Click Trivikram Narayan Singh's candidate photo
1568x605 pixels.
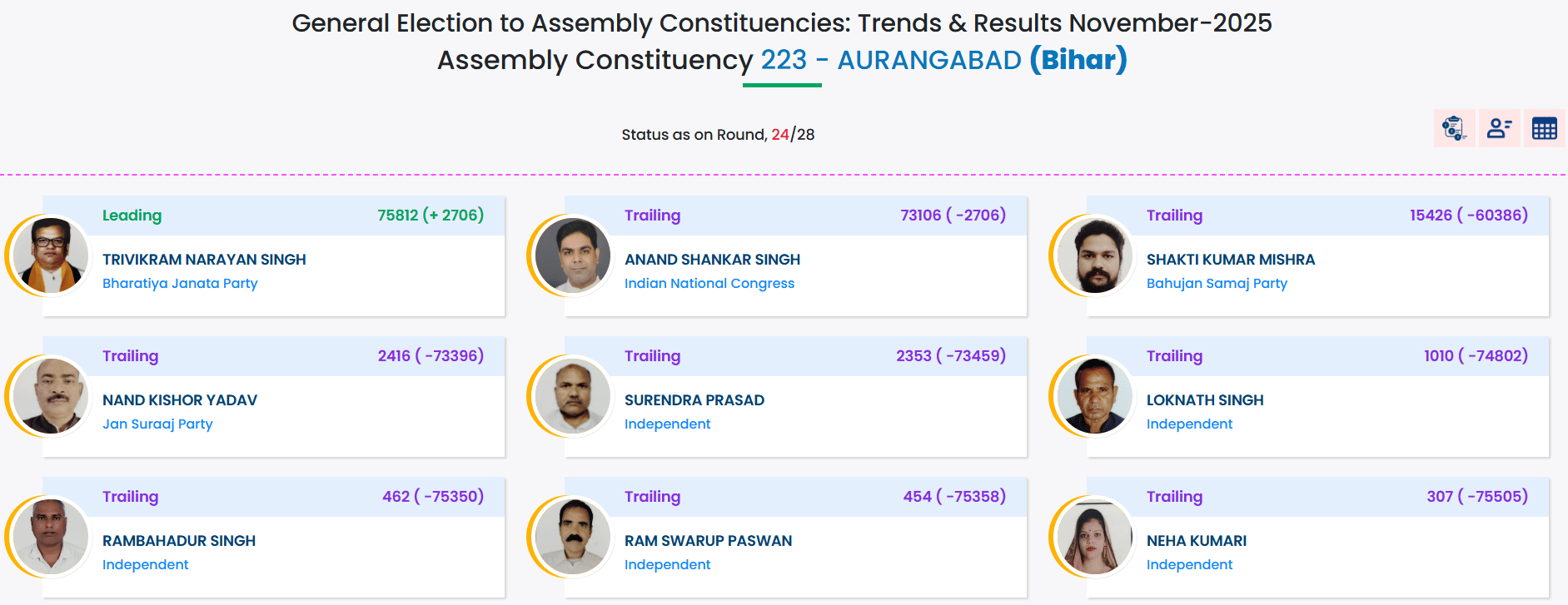(51, 255)
